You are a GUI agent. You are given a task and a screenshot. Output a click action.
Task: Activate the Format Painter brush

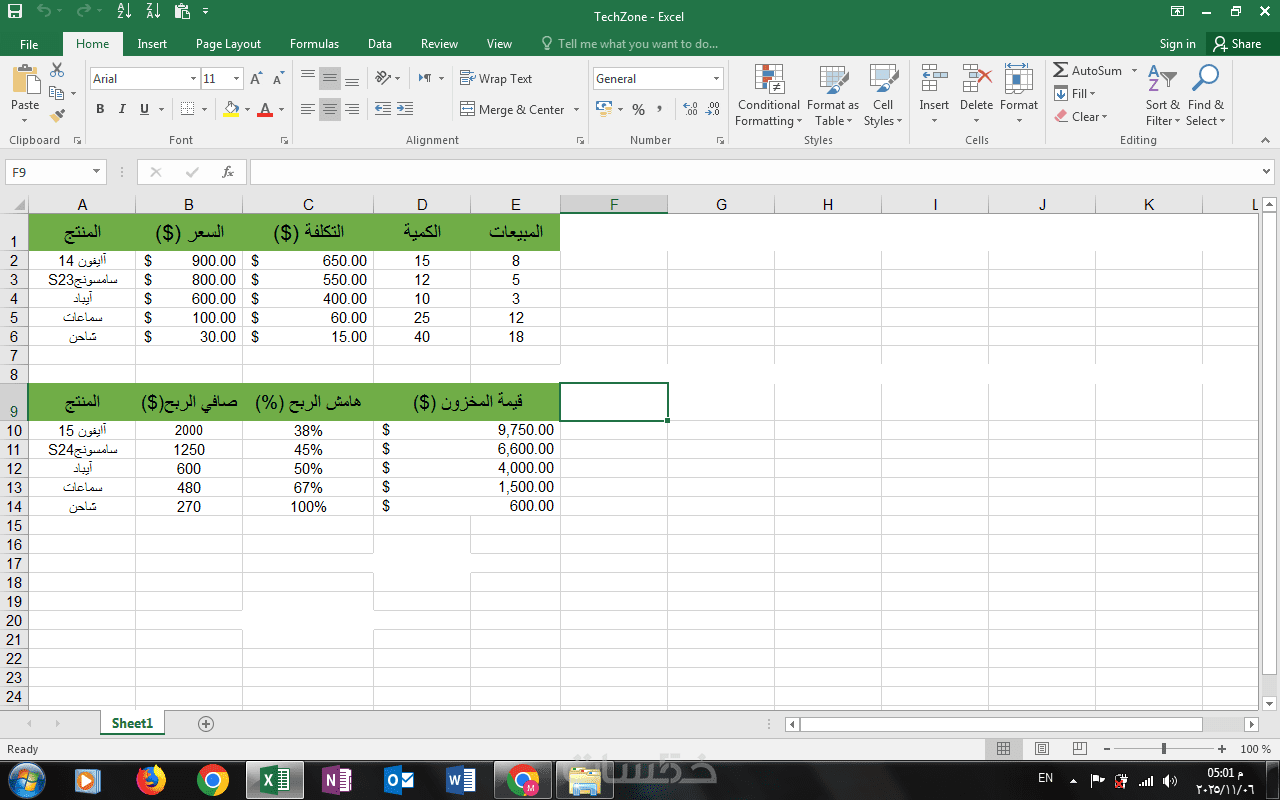[57, 116]
